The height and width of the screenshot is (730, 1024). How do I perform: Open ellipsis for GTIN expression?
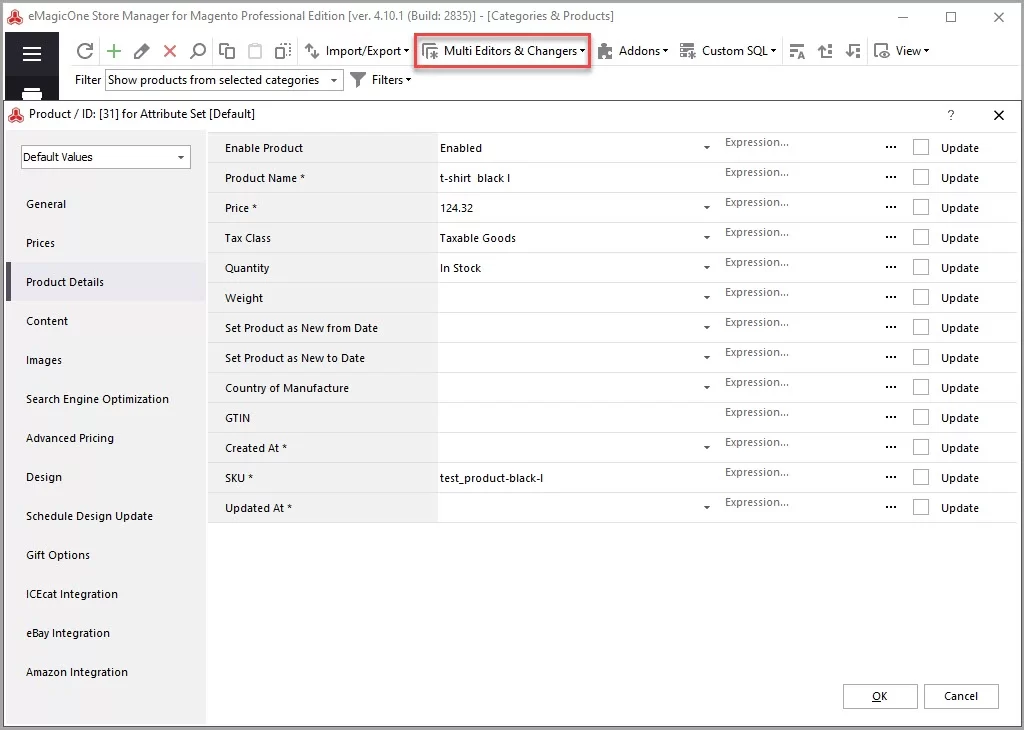pyautogui.click(x=891, y=418)
